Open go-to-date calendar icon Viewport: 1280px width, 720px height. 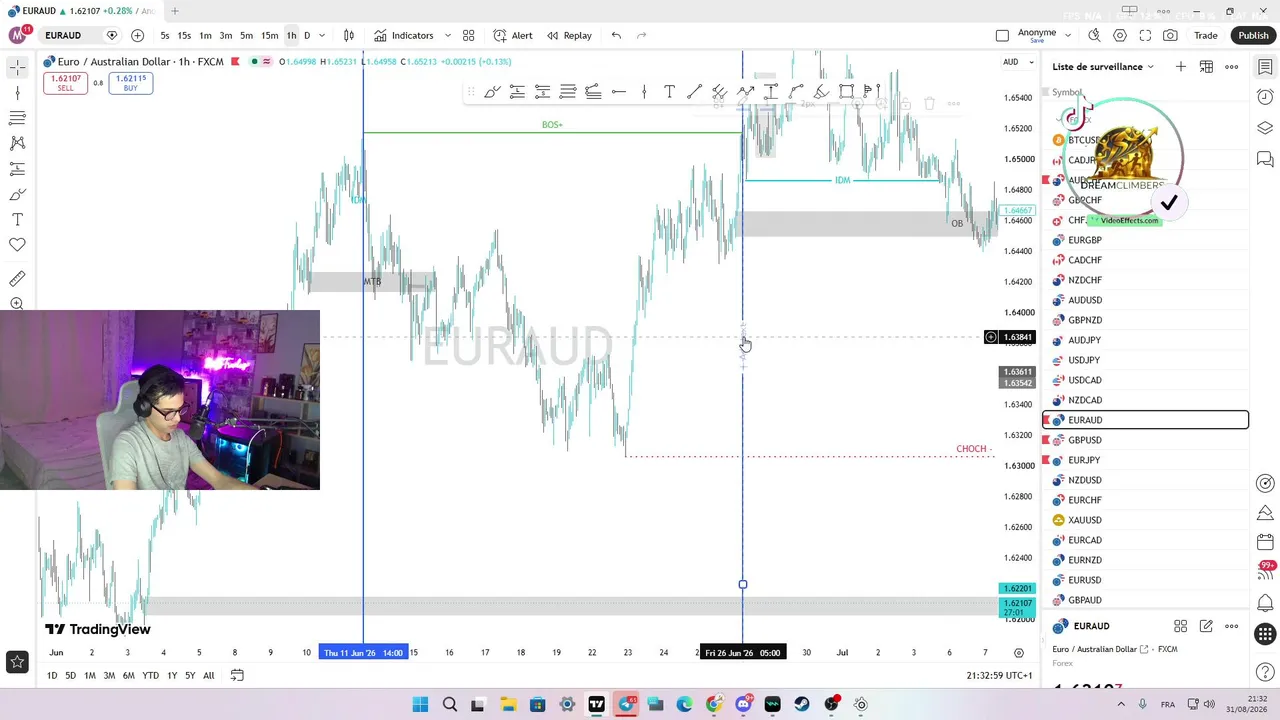[237, 675]
